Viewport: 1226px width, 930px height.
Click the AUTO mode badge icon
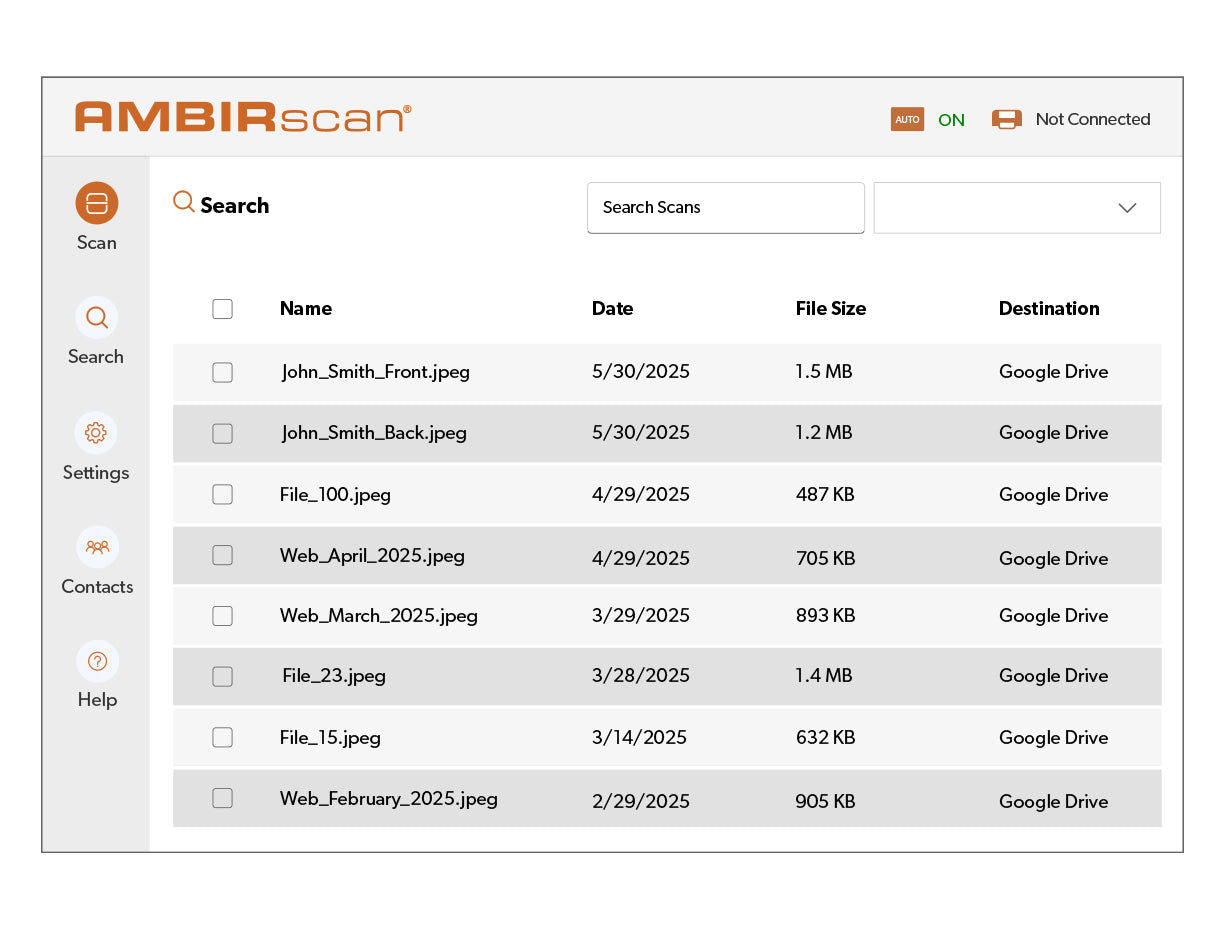[x=907, y=120]
